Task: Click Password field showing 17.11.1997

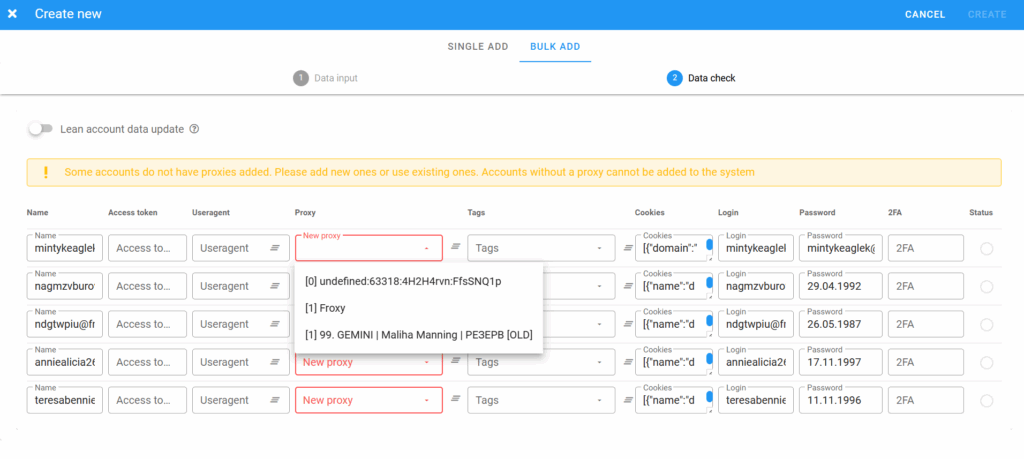Action: (840, 362)
